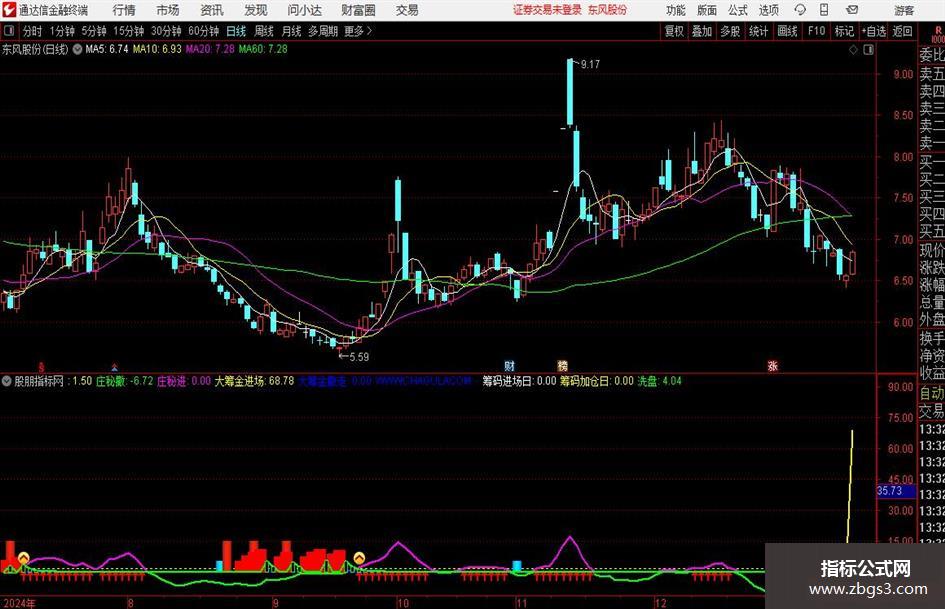The height and width of the screenshot is (609, 945).
Task: Open the 交易 menu
Action: click(407, 10)
